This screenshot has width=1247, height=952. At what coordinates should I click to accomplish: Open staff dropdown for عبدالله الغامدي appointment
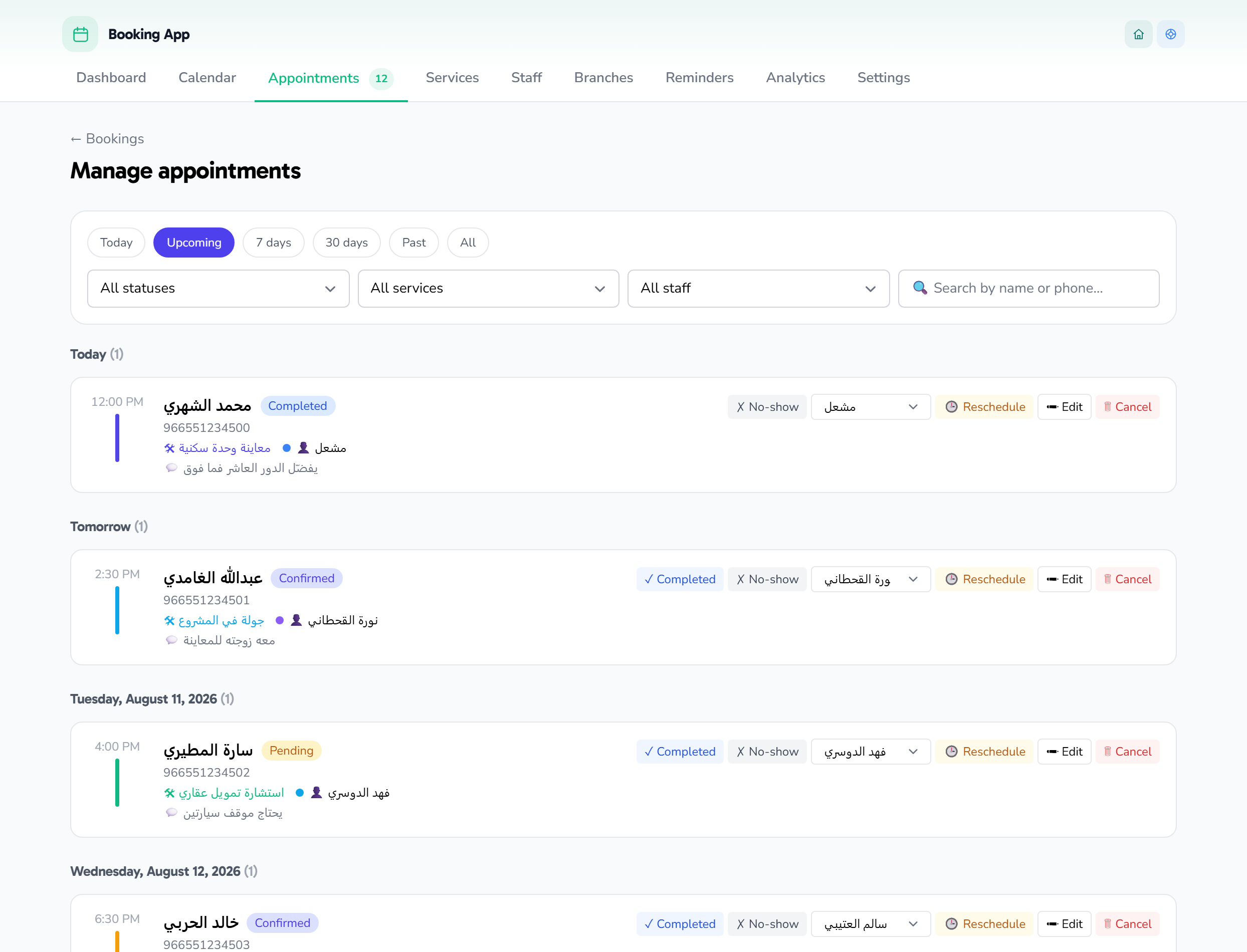pos(871,579)
